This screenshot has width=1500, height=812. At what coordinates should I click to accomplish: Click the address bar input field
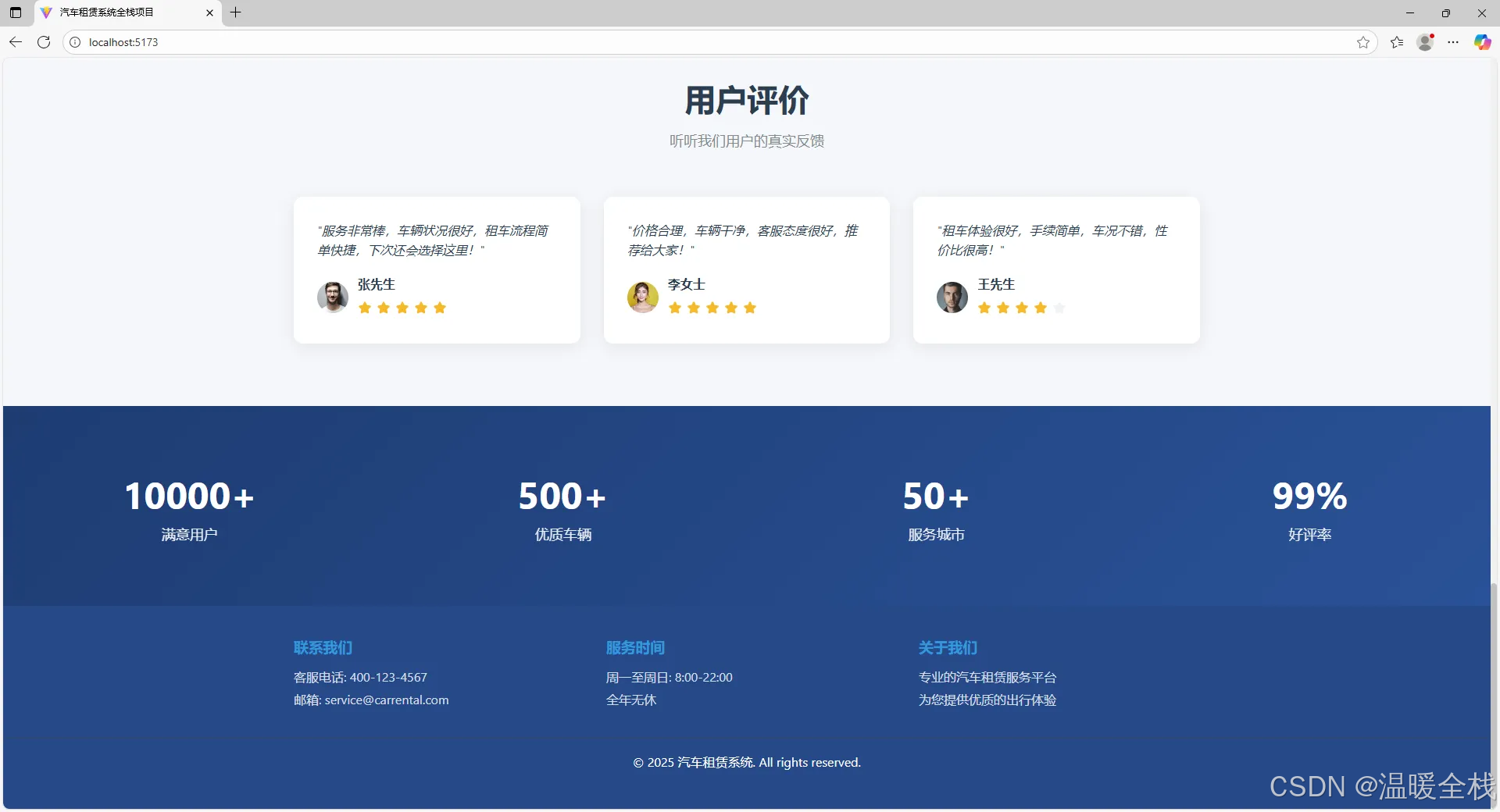(x=469, y=42)
